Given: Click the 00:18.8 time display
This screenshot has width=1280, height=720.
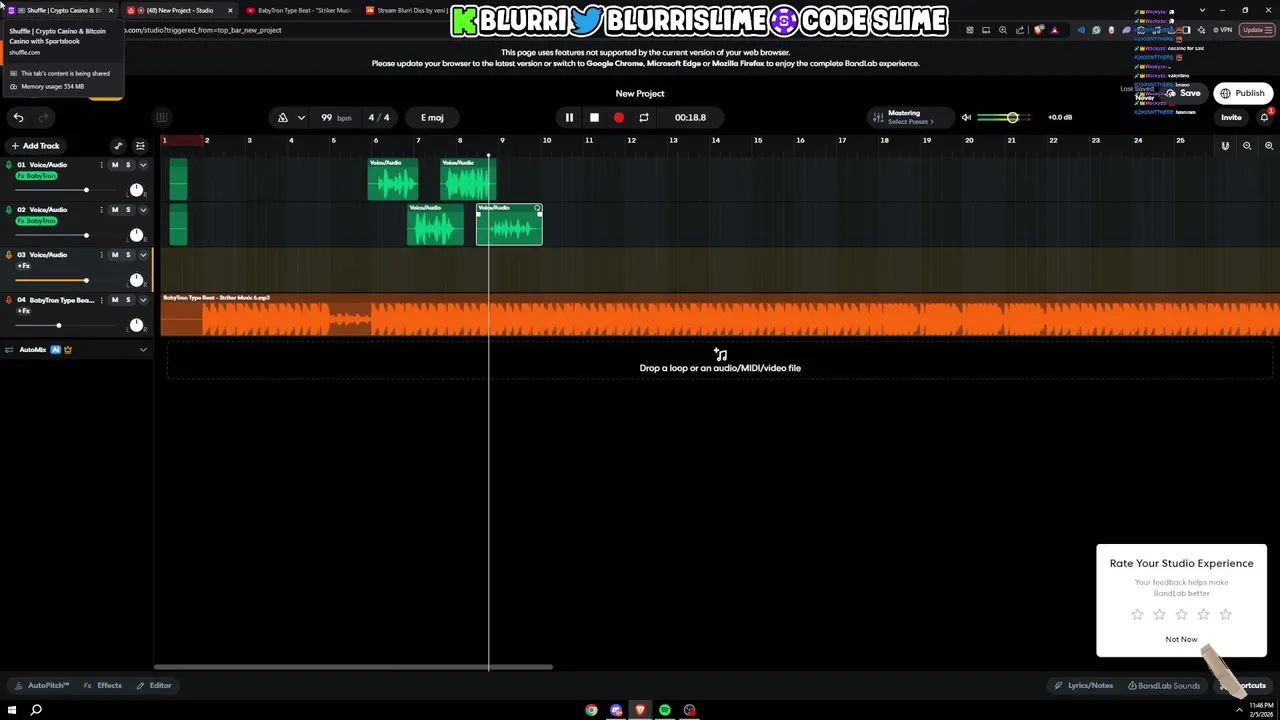Looking at the screenshot, I should click(690, 118).
